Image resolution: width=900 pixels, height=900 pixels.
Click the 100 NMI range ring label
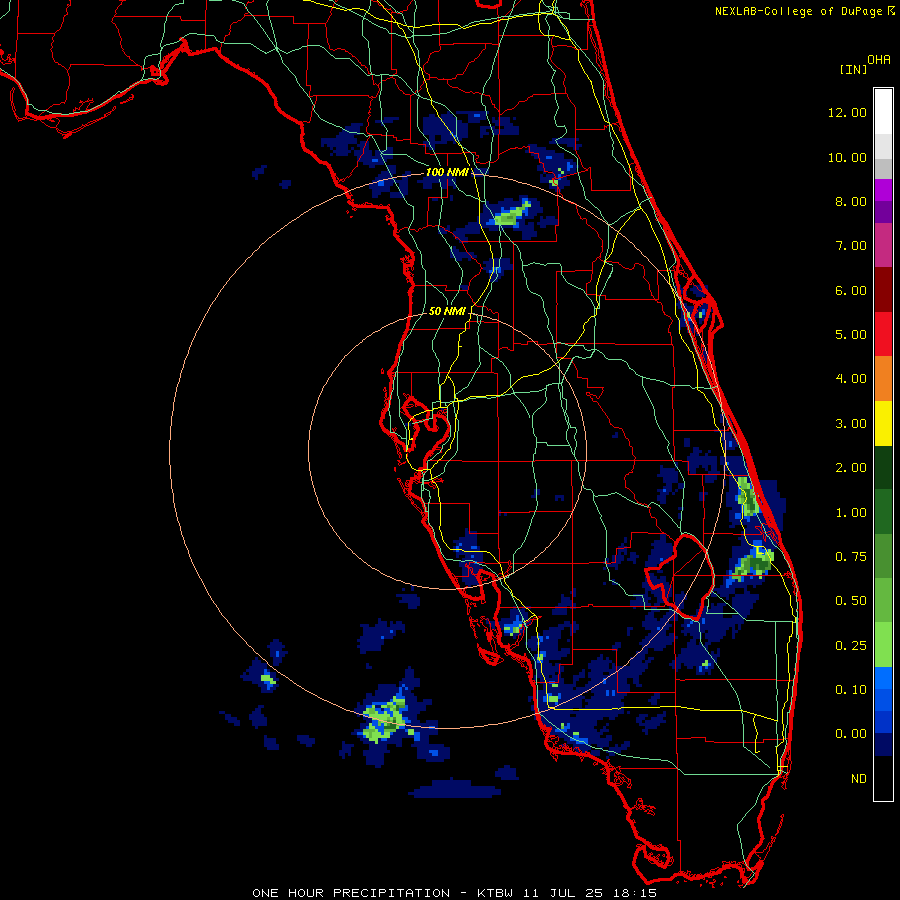(x=447, y=172)
